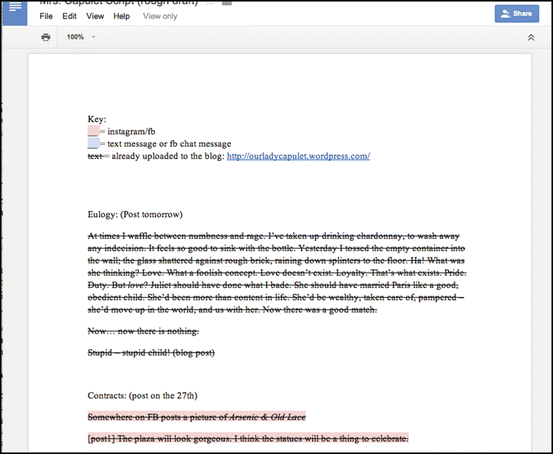Click the blue text message key swatch
Screen dimensions: 553x454
93,143
